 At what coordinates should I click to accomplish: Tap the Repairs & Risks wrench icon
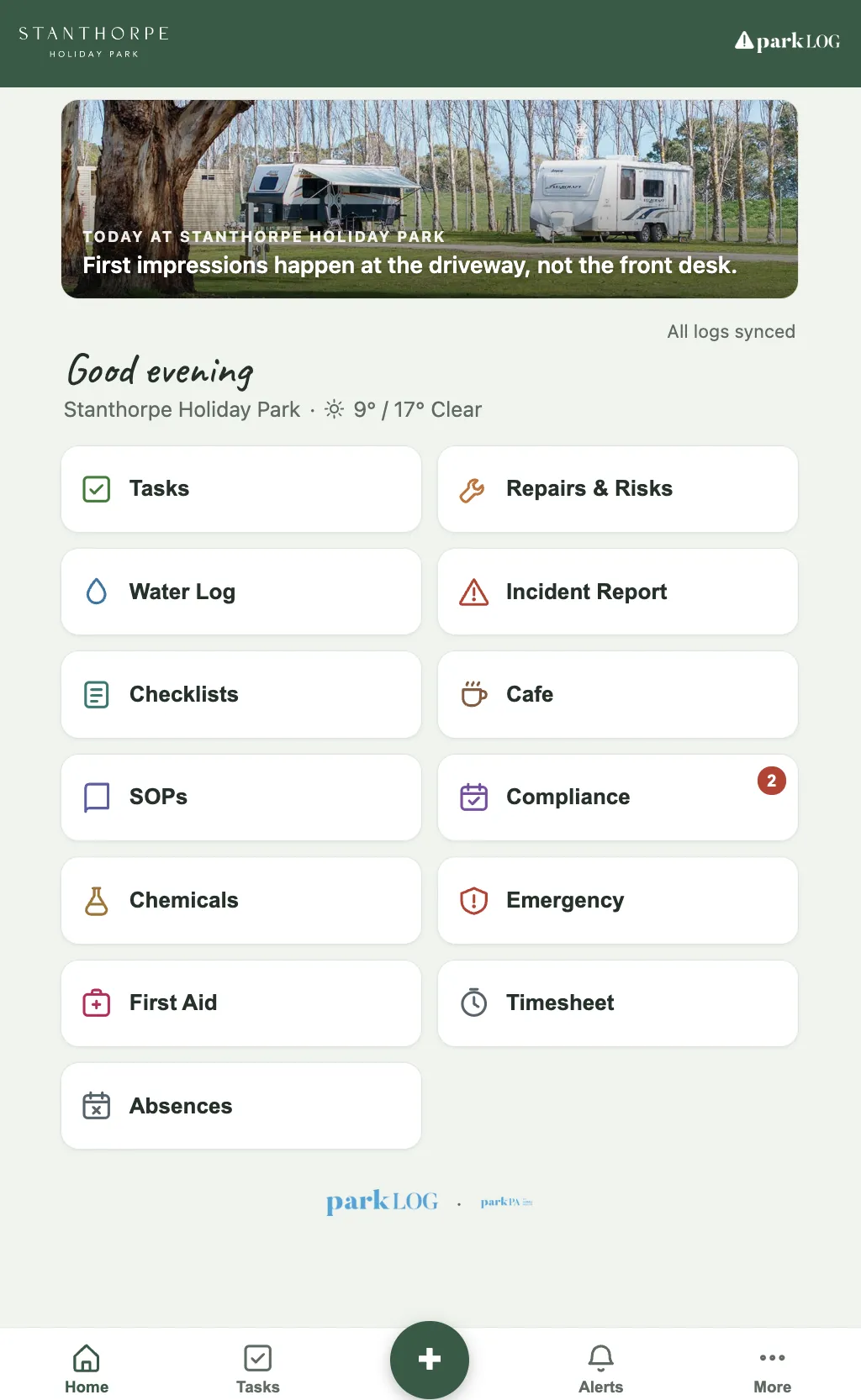473,489
